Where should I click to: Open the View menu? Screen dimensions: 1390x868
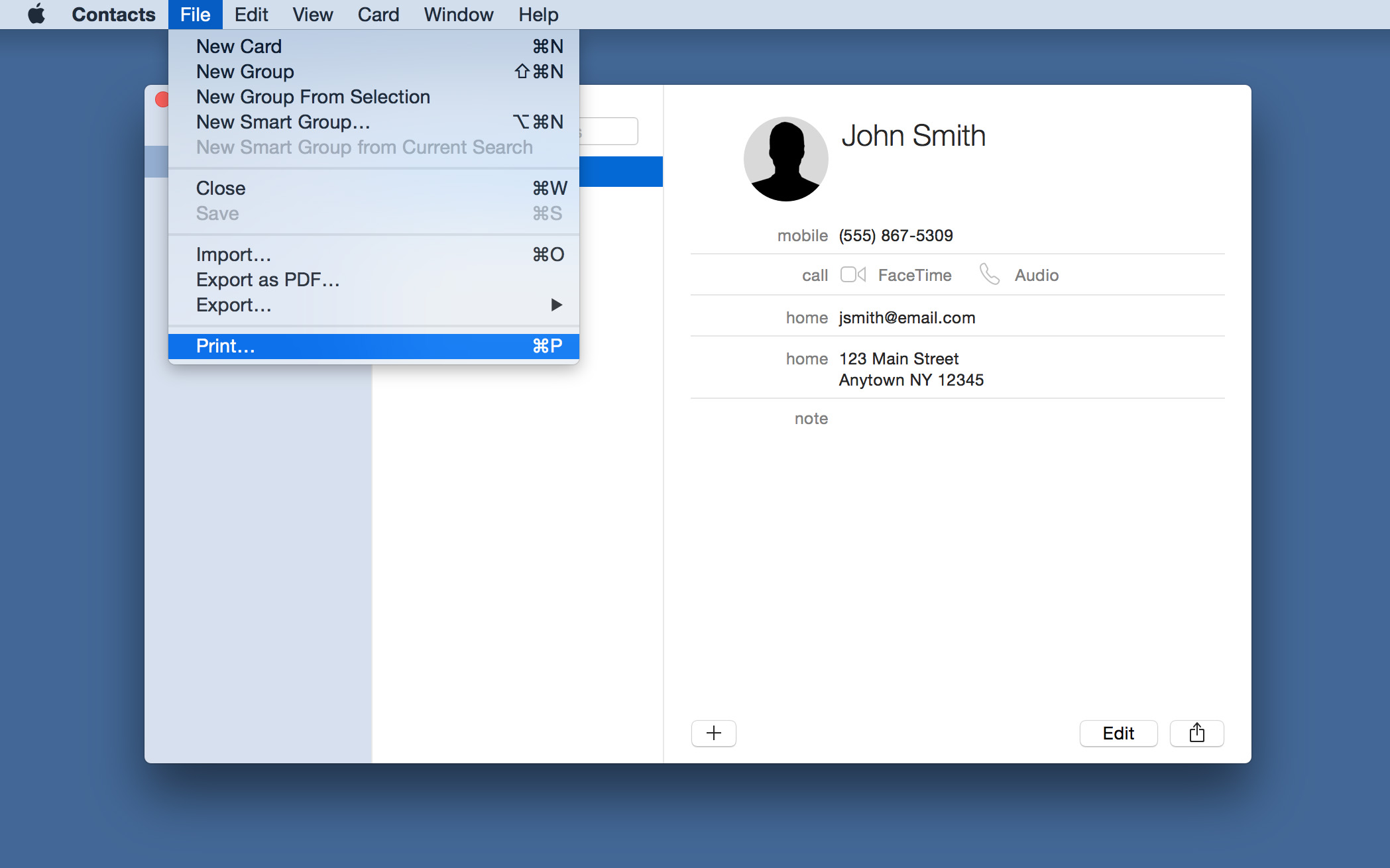tap(313, 15)
